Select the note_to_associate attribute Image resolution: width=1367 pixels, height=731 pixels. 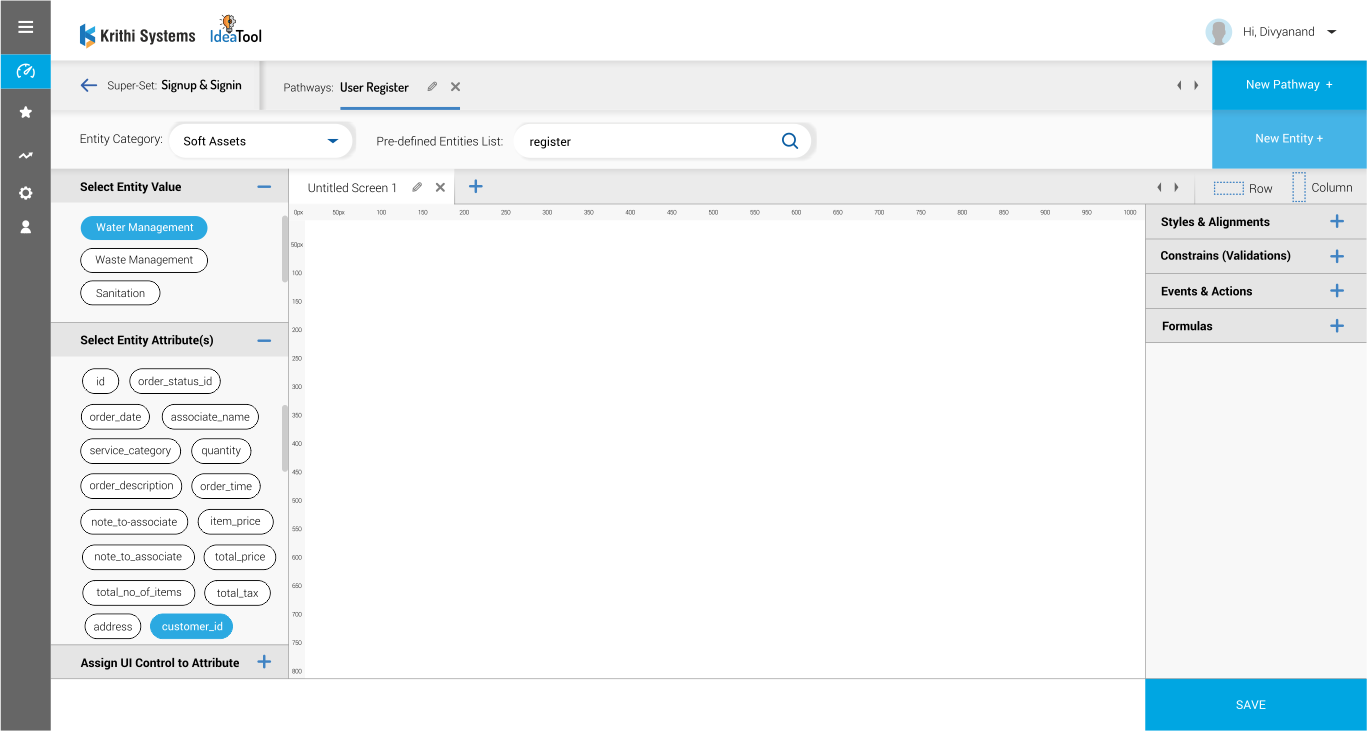coord(138,557)
